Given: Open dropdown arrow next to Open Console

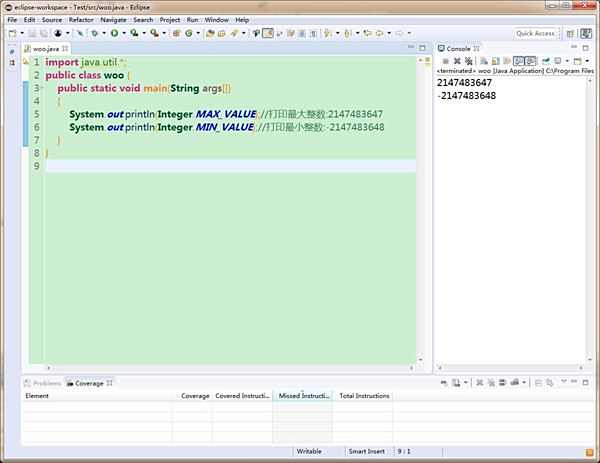Looking at the screenshot, I should [587, 61].
